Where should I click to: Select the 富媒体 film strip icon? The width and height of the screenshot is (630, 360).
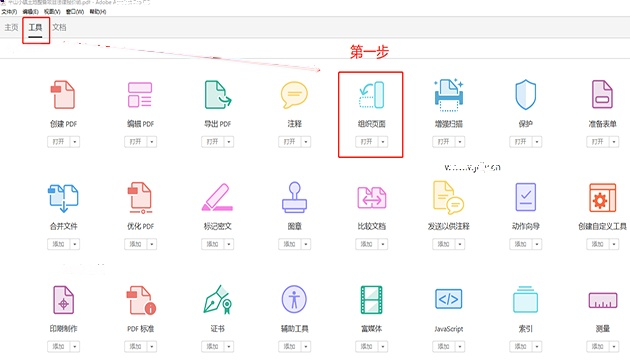tap(371, 300)
